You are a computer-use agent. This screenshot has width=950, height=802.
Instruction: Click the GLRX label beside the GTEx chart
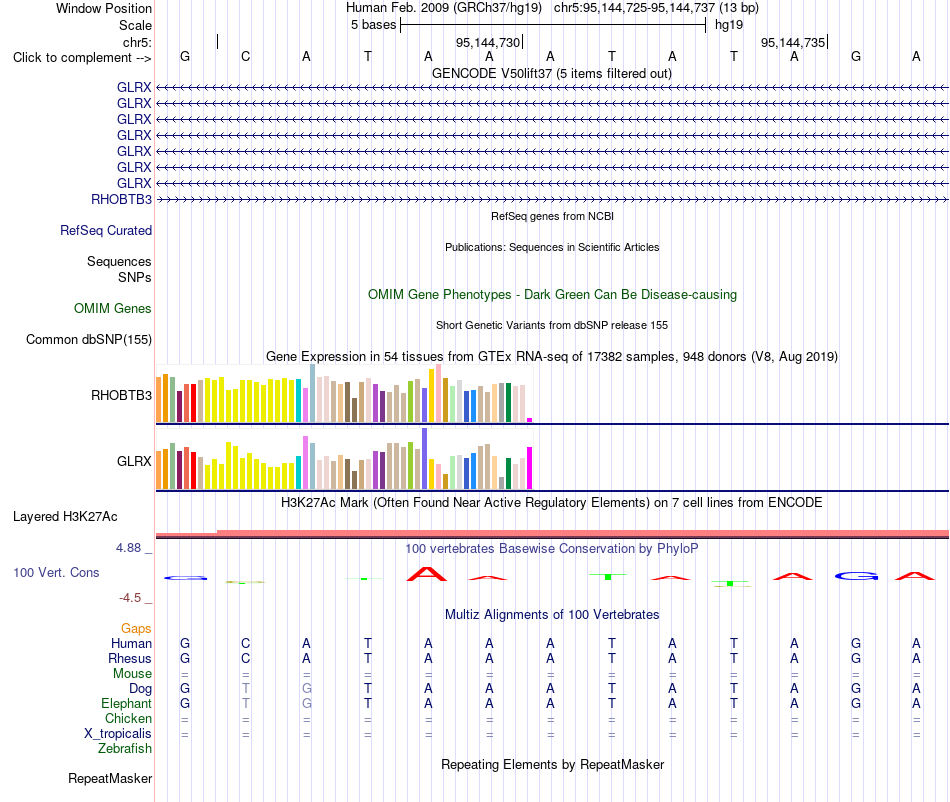pyautogui.click(x=134, y=462)
